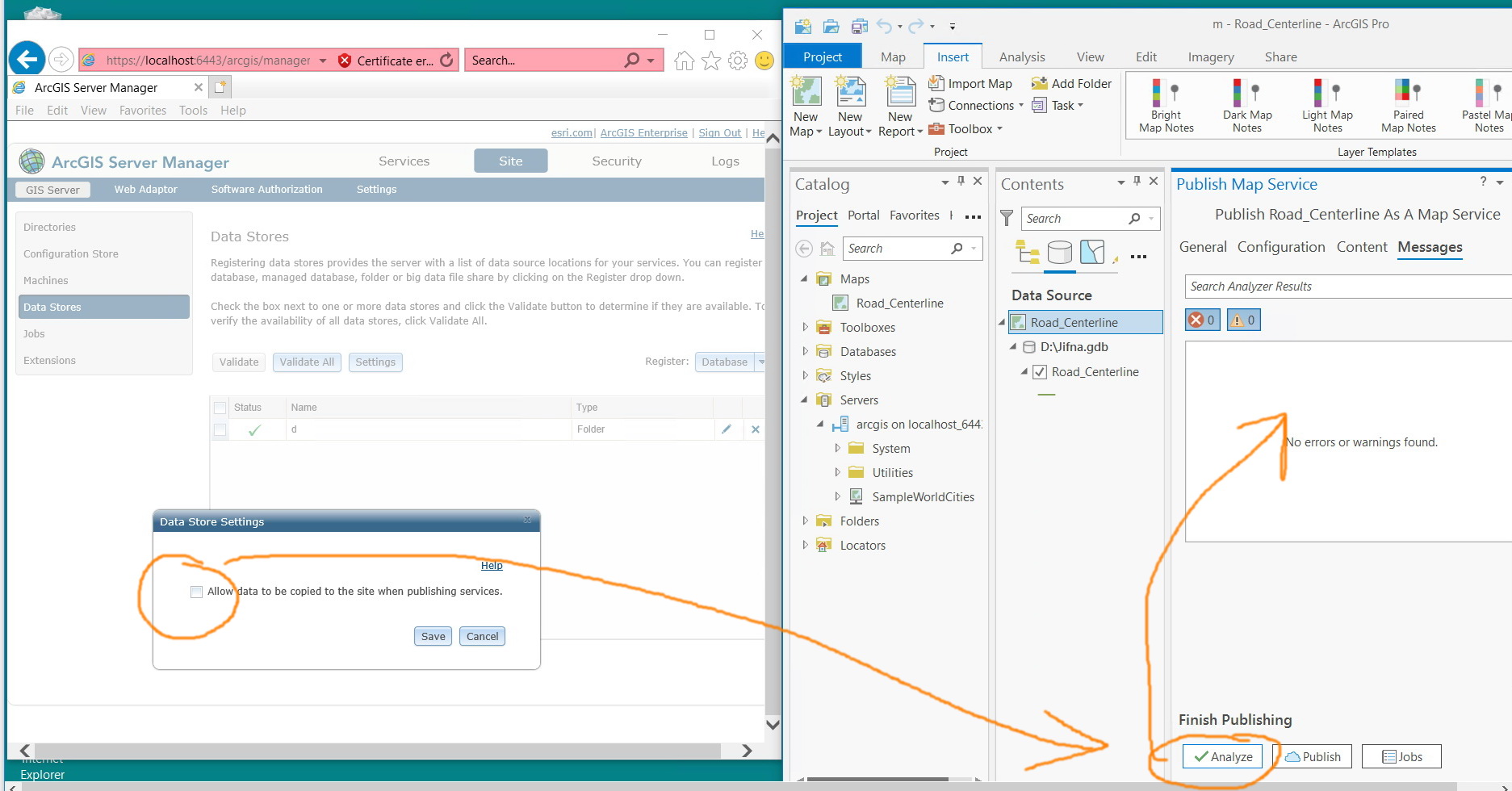The height and width of the screenshot is (791, 1512).
Task: Check the data store 'd' row checkbox
Action: coord(220,429)
